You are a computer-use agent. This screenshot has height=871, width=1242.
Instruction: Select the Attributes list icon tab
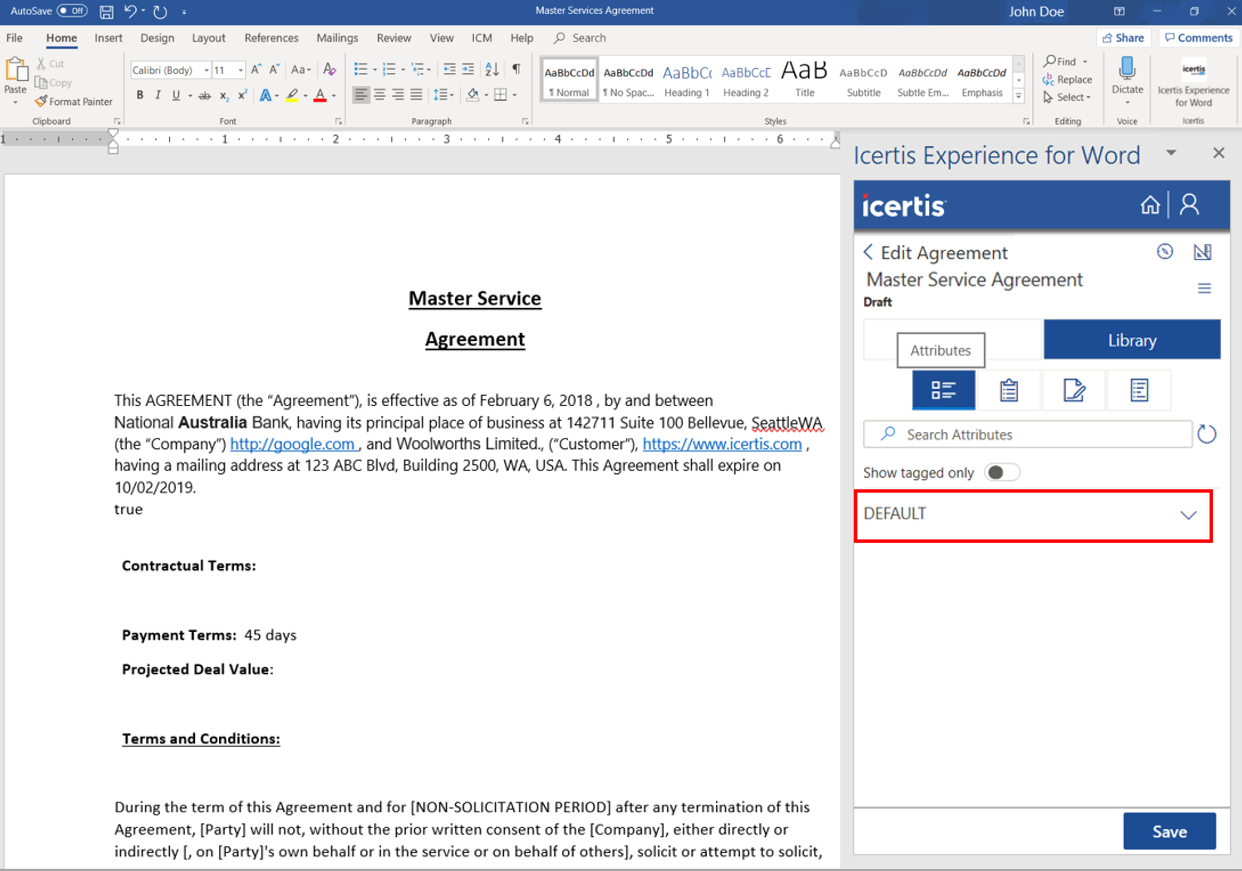(943, 390)
